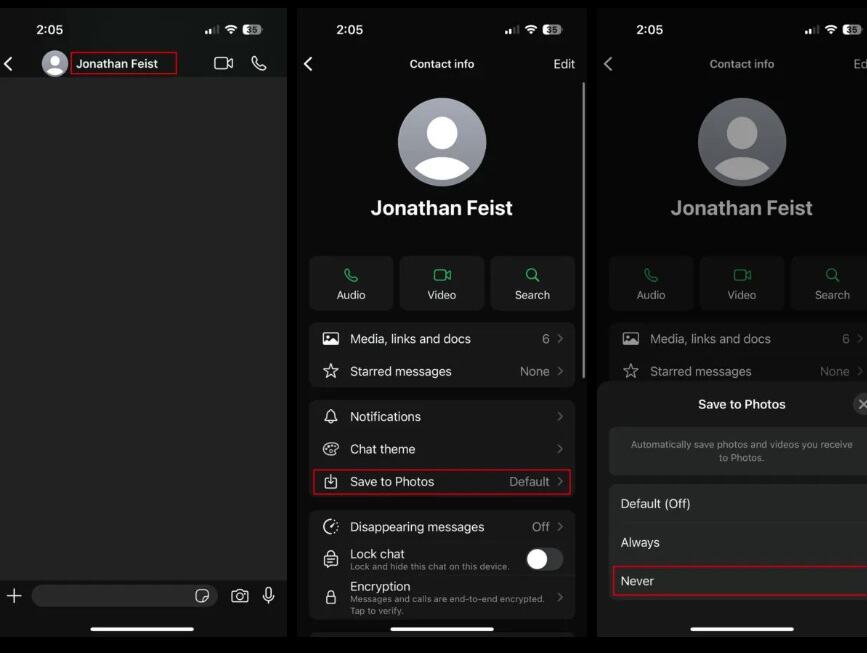Tap Encryption lock icon
Screen dimensions: 867x653
point(331,597)
